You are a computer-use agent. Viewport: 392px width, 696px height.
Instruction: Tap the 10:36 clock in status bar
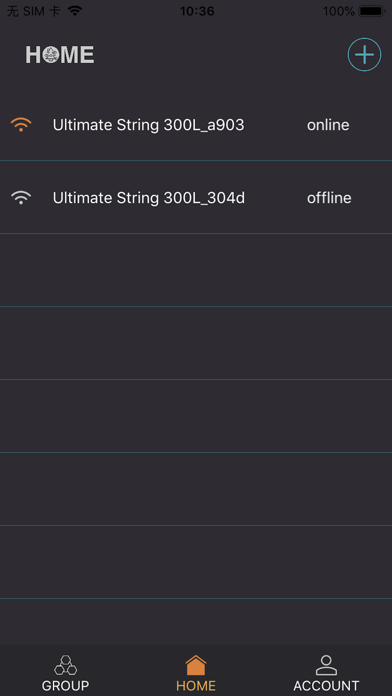coord(197,11)
